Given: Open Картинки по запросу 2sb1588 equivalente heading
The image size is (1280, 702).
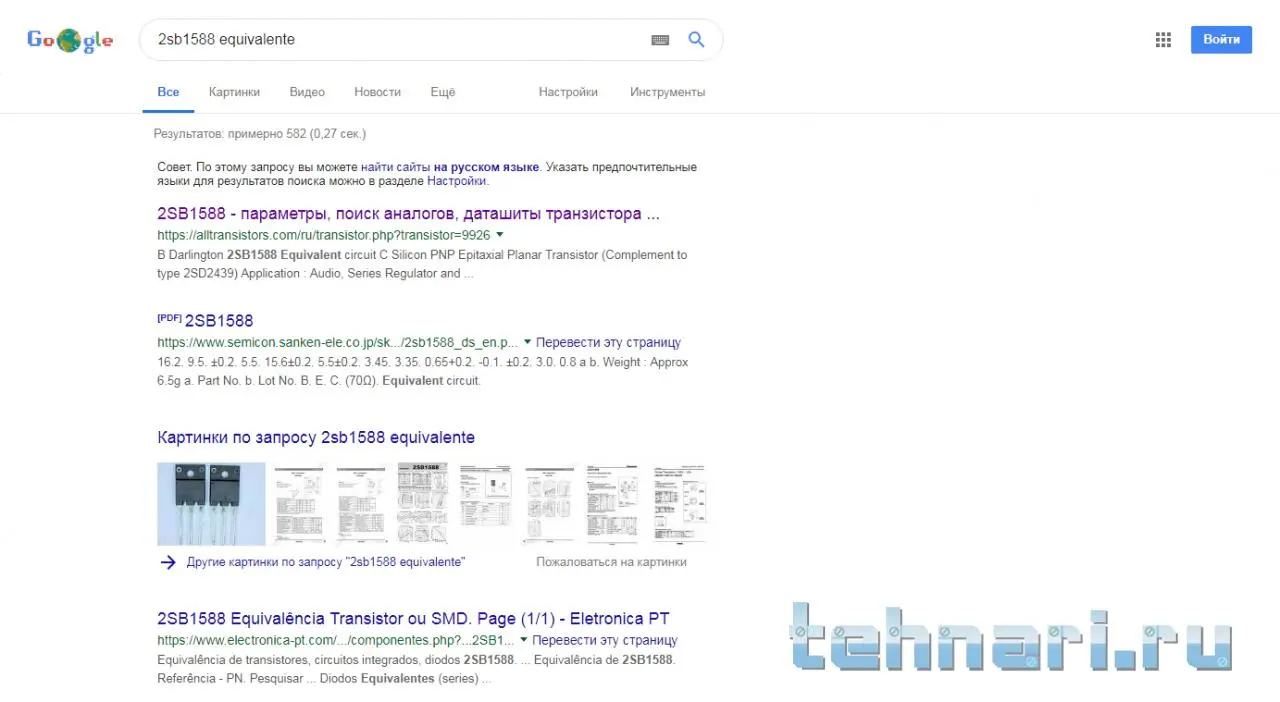Looking at the screenshot, I should point(316,438).
